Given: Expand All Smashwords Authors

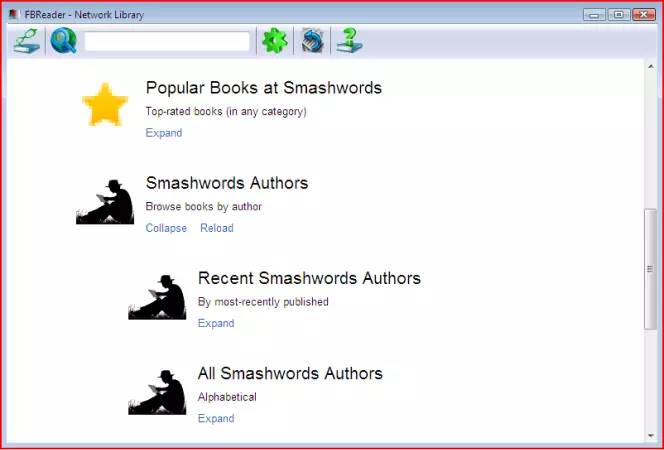Looking at the screenshot, I should (216, 419).
